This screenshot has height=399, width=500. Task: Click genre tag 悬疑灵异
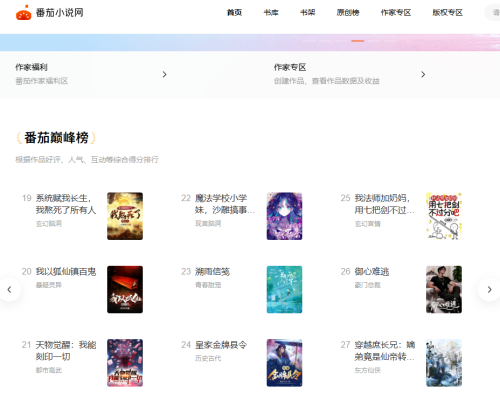point(49,285)
